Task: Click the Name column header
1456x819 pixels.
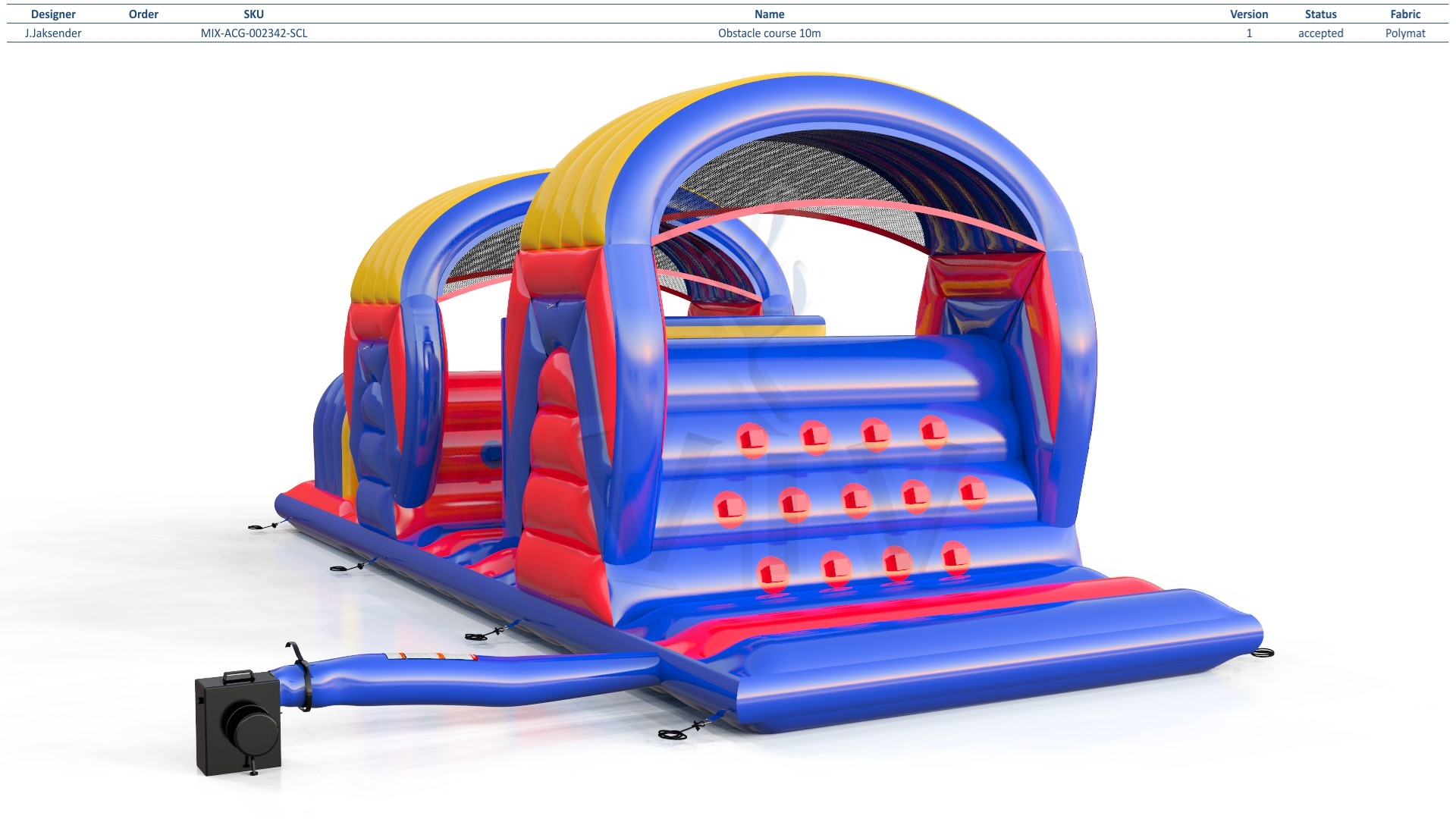Action: coord(769,14)
